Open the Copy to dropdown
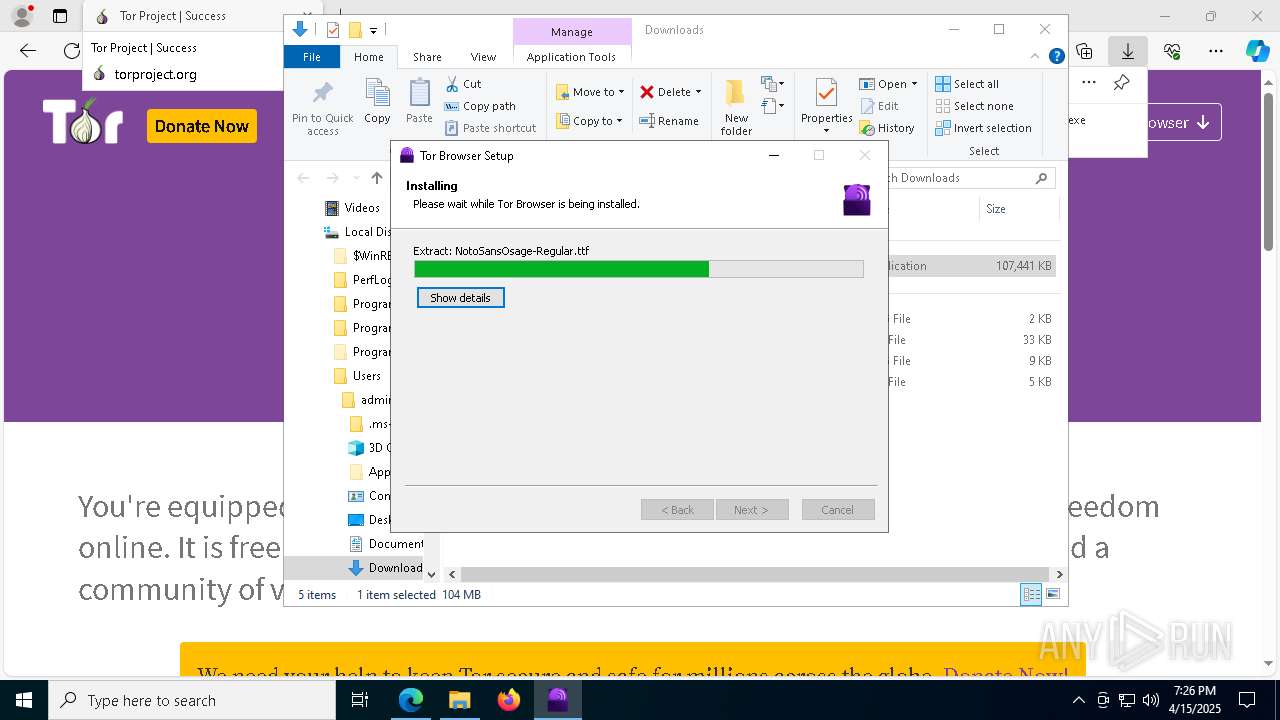 pos(589,121)
